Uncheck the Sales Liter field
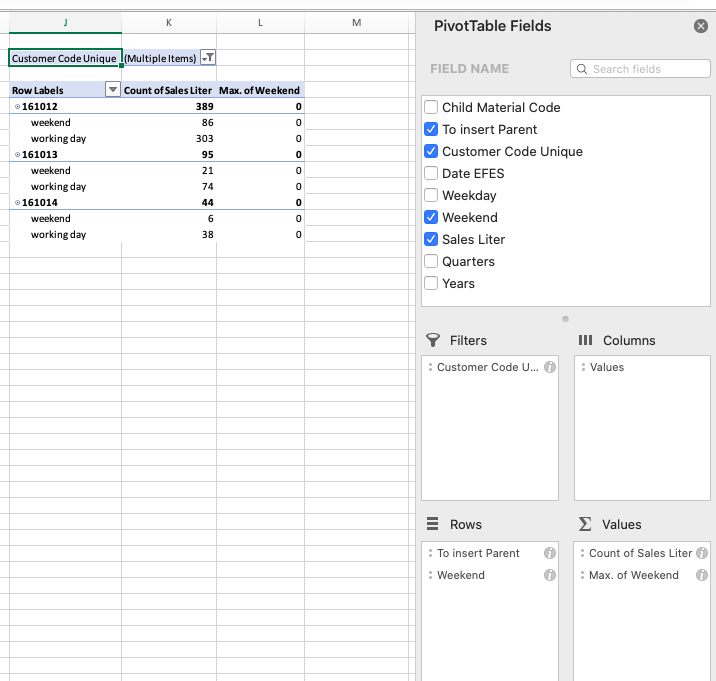Image resolution: width=716 pixels, height=681 pixels. [431, 239]
